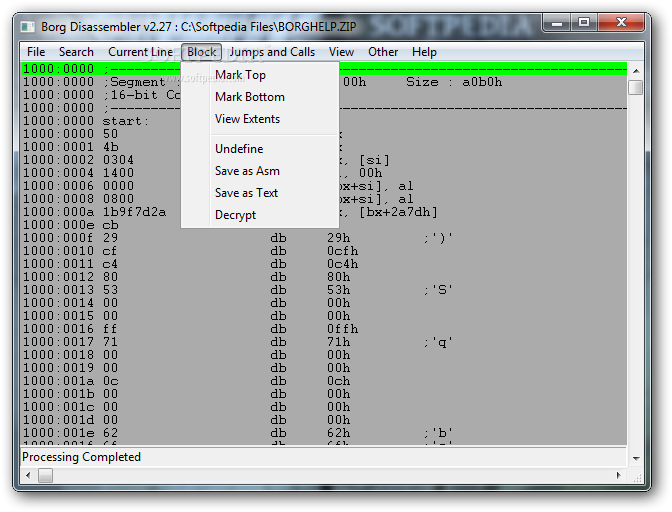Click the vertical scrollbar thumb
Screen dimensions: 672x512
[636, 87]
